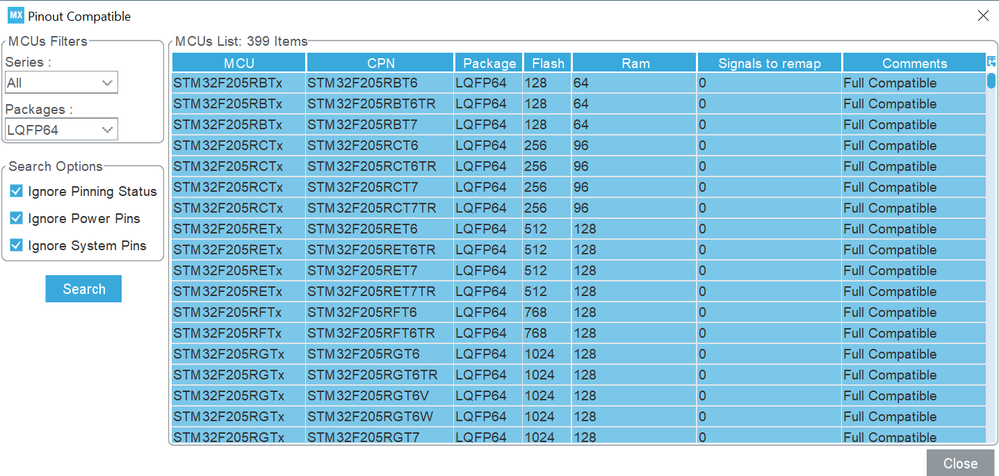999x476 pixels.
Task: Sort by the MCU column header
Action: pos(239,63)
